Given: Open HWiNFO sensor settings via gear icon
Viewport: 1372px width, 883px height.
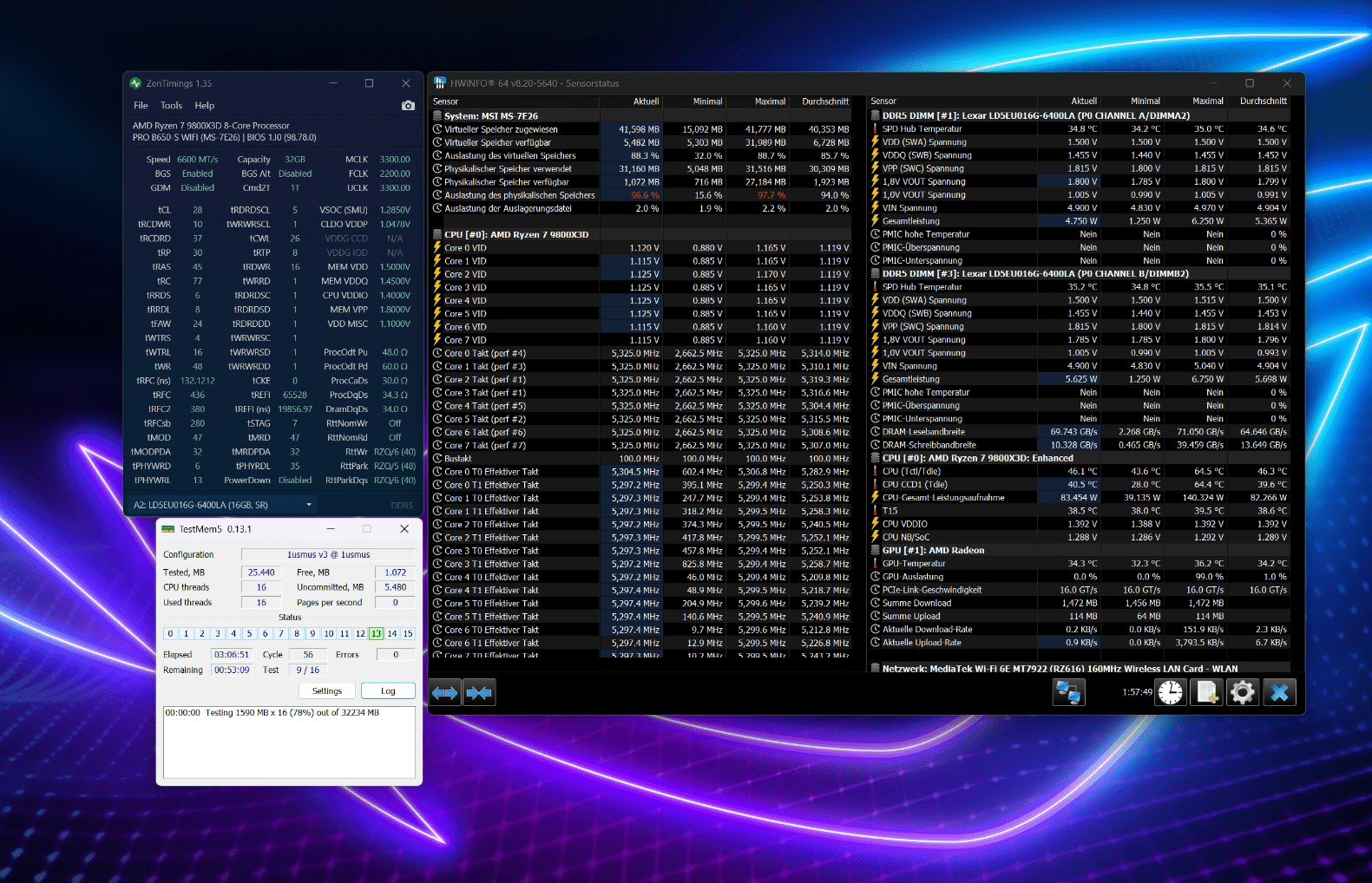Looking at the screenshot, I should click(x=1243, y=692).
